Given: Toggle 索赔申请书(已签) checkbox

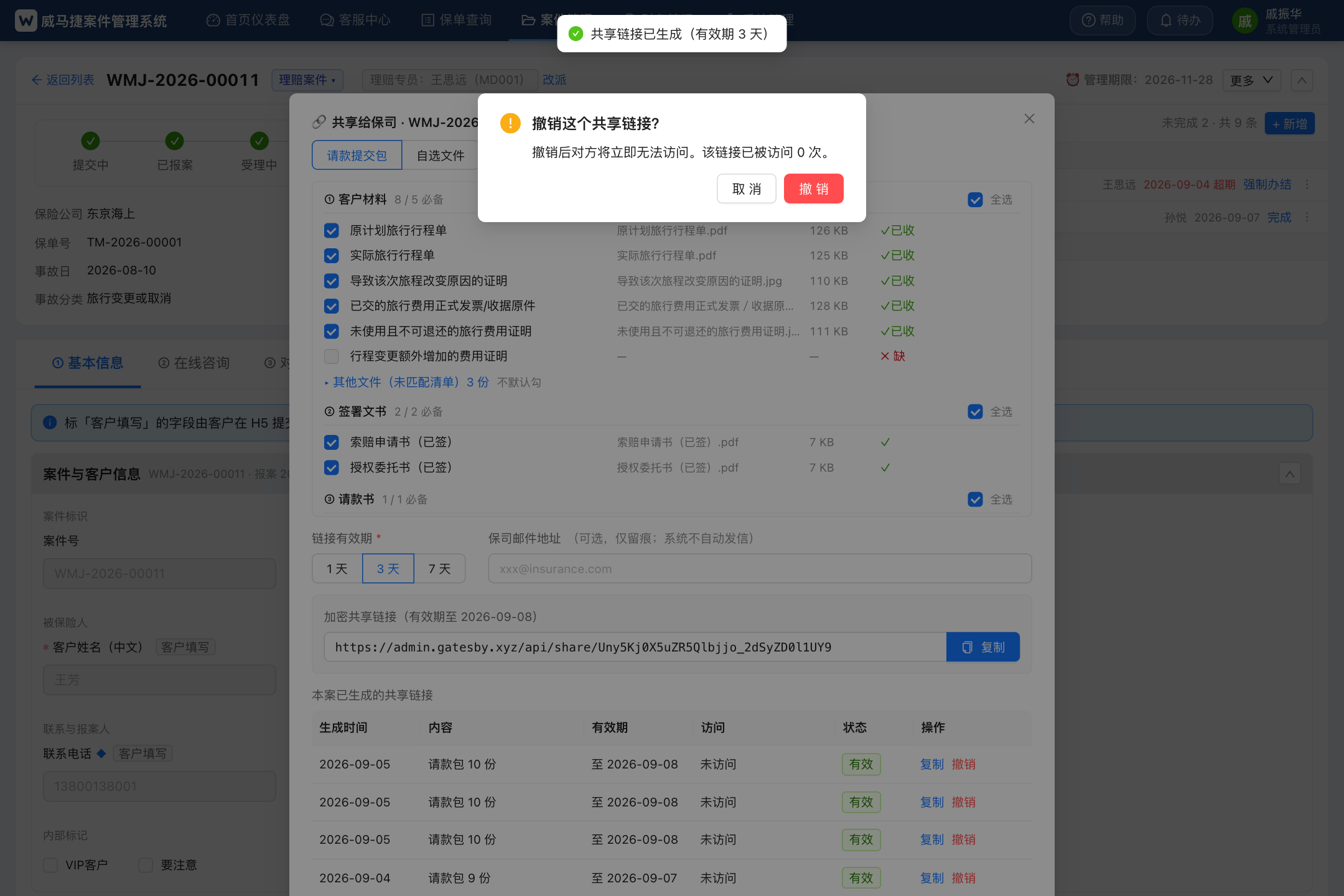Looking at the screenshot, I should click(332, 442).
